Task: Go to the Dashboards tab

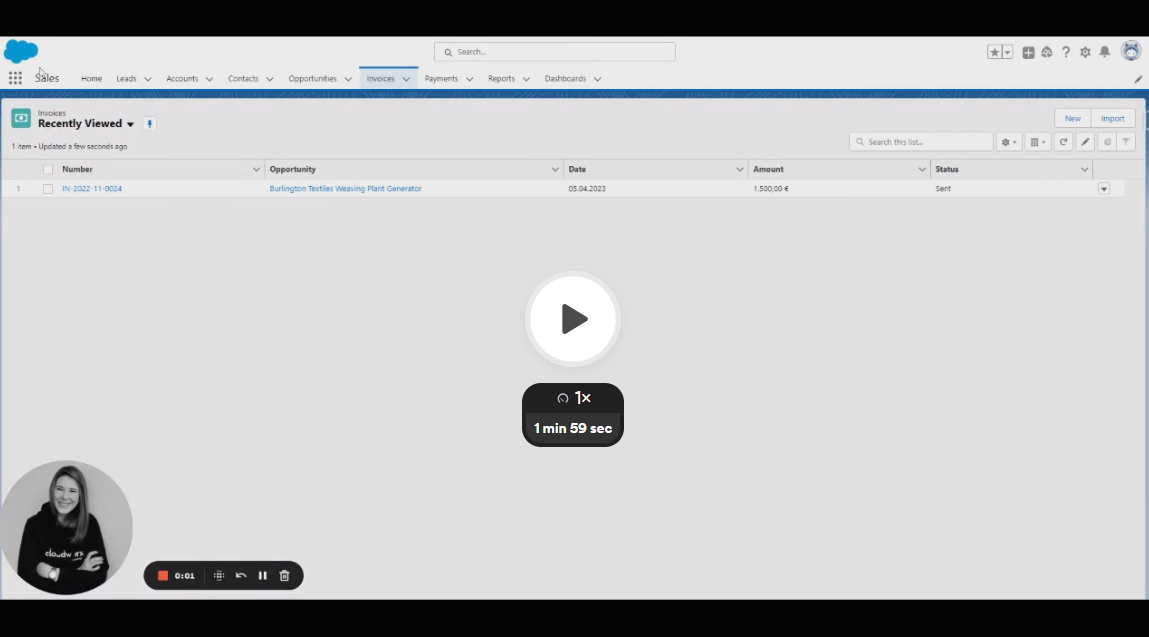Action: pos(565,78)
